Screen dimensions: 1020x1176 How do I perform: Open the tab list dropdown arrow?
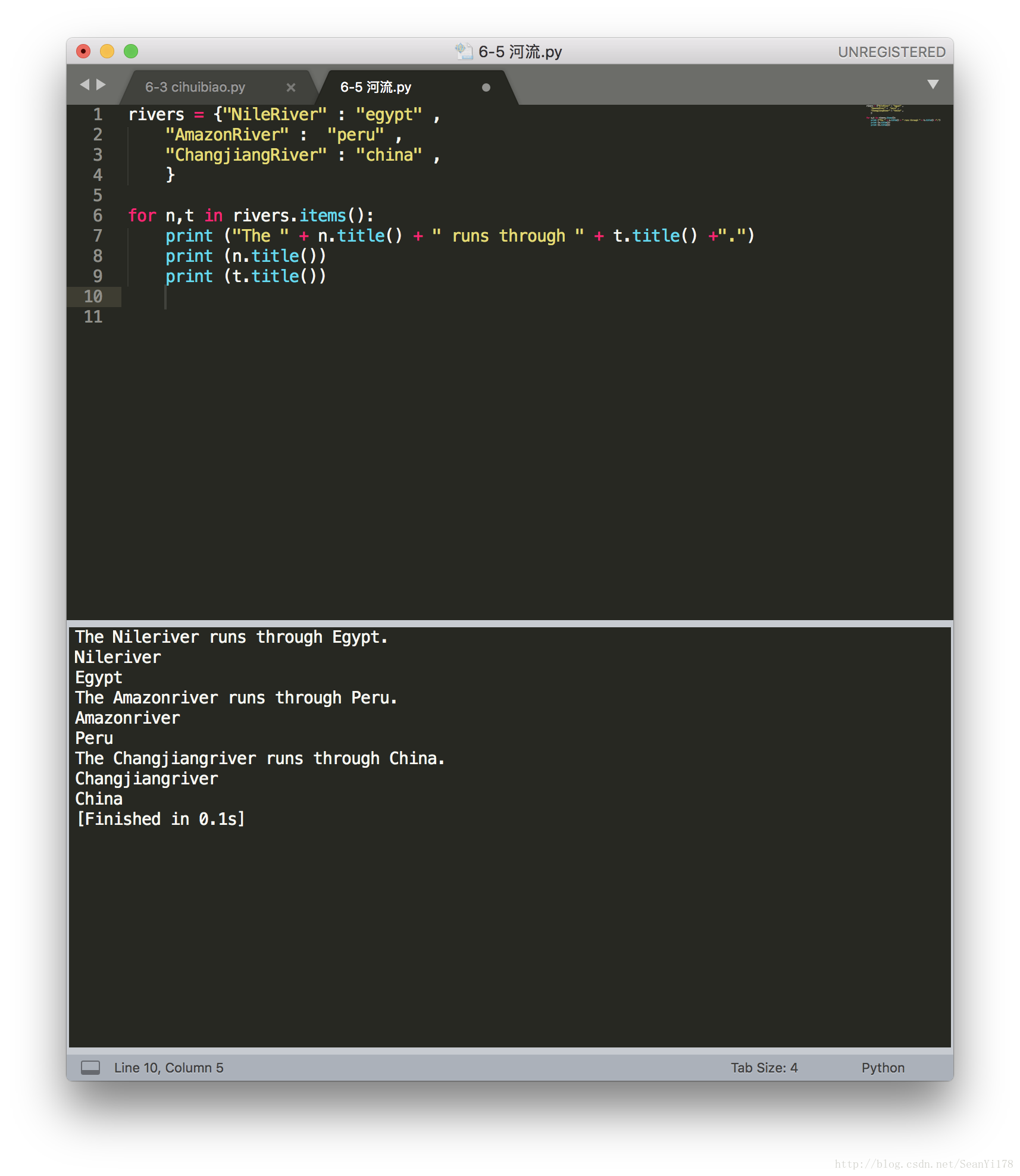coord(933,85)
